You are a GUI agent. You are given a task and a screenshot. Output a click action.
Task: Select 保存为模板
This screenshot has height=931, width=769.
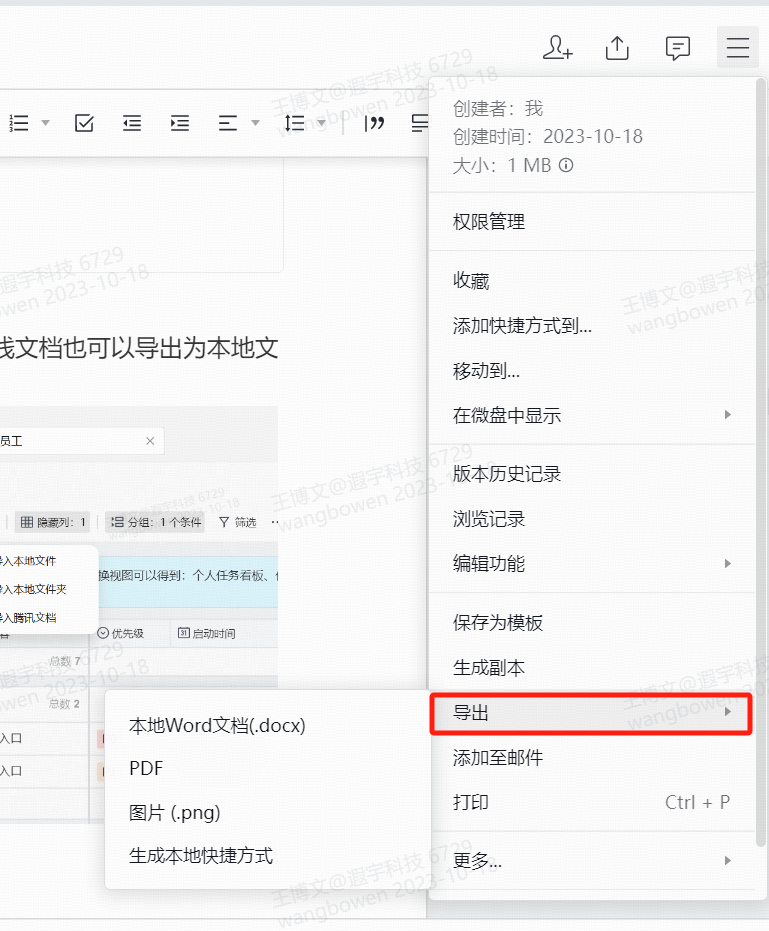pos(592,622)
